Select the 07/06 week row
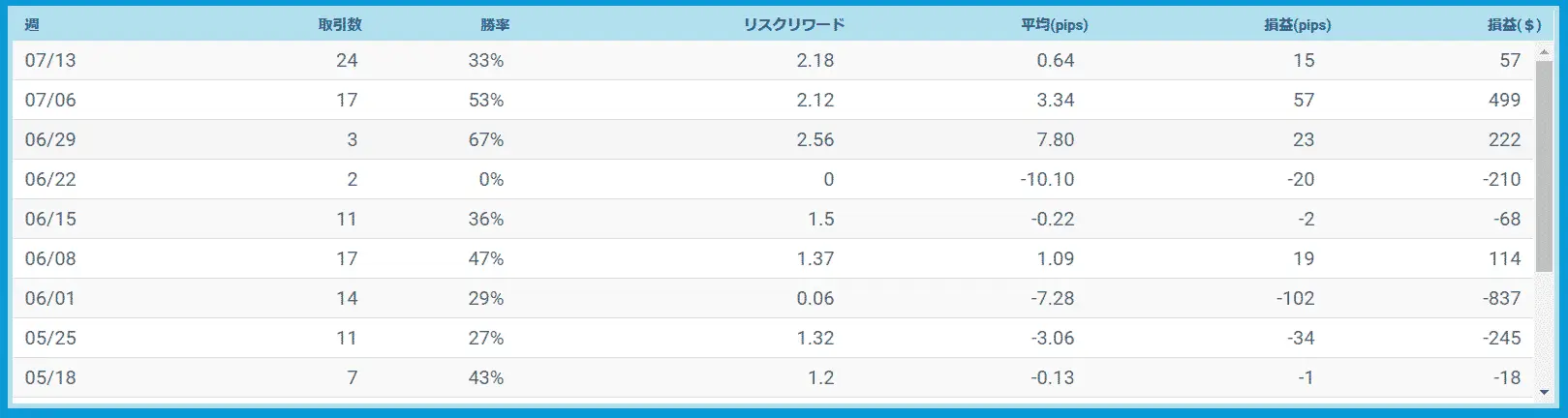Viewport: 1568px width, 418px height. 773,100
